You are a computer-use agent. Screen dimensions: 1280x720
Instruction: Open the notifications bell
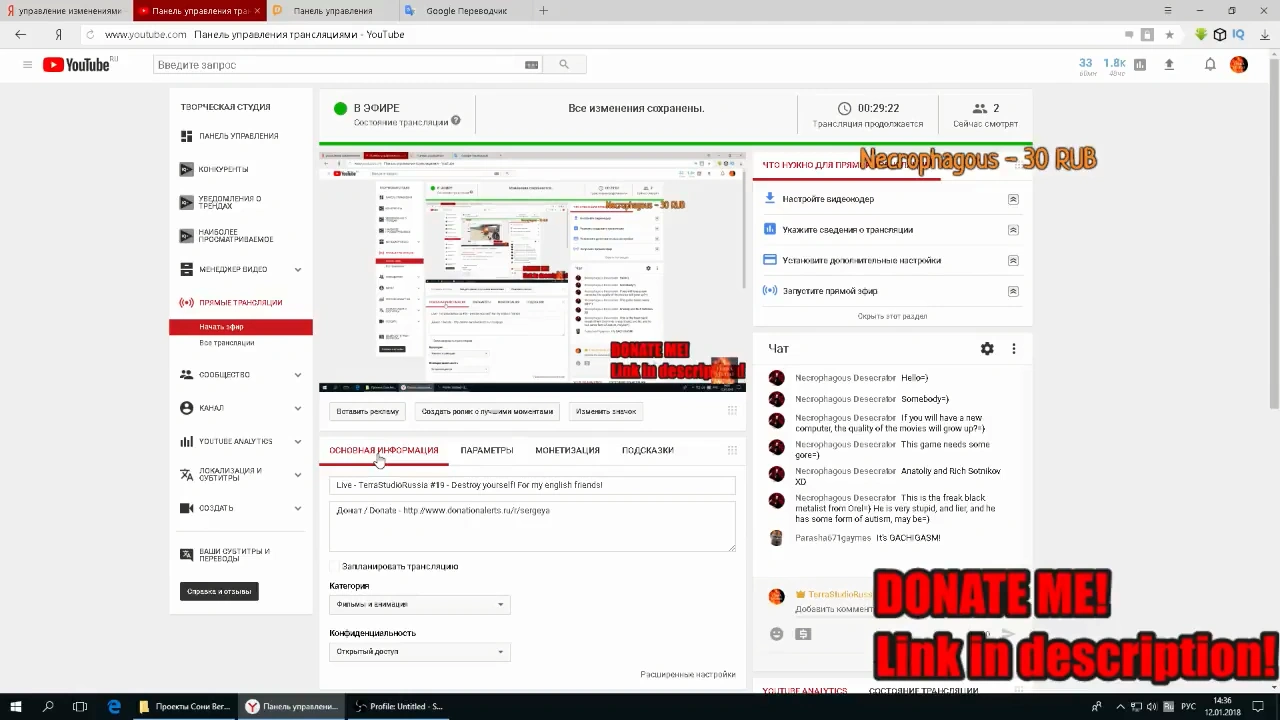[1210, 65]
